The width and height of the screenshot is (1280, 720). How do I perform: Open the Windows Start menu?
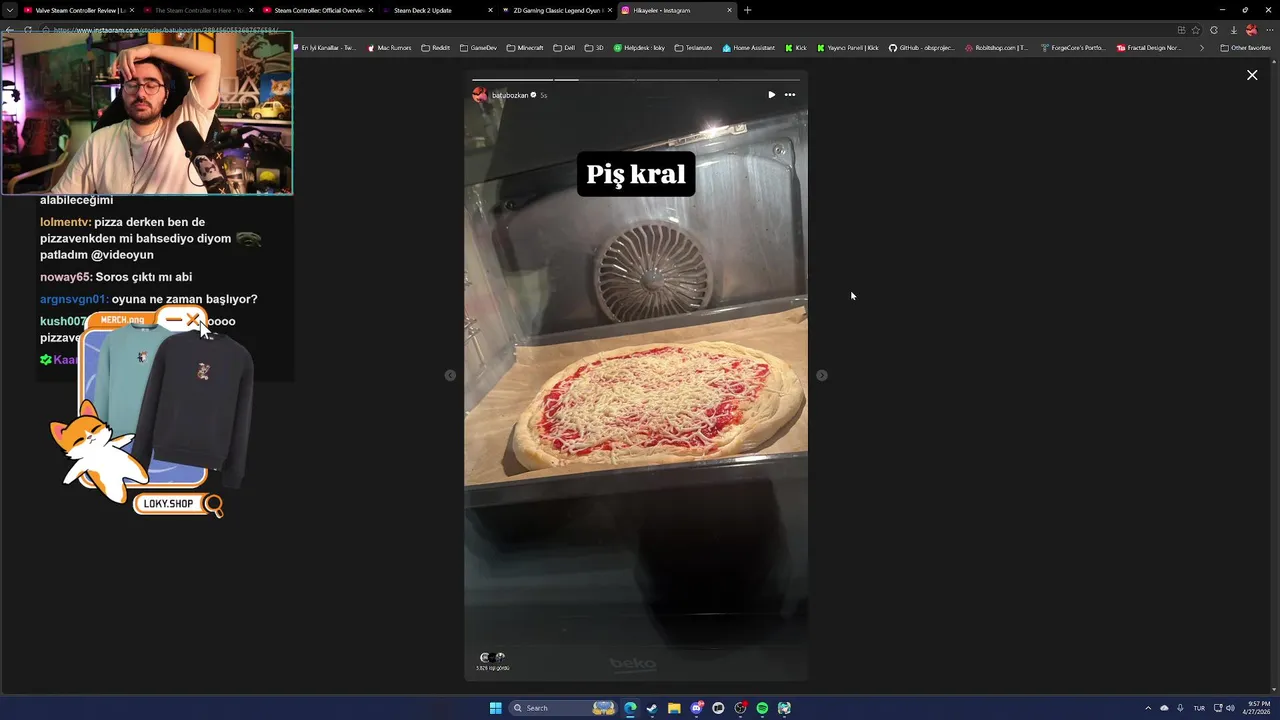click(x=495, y=708)
